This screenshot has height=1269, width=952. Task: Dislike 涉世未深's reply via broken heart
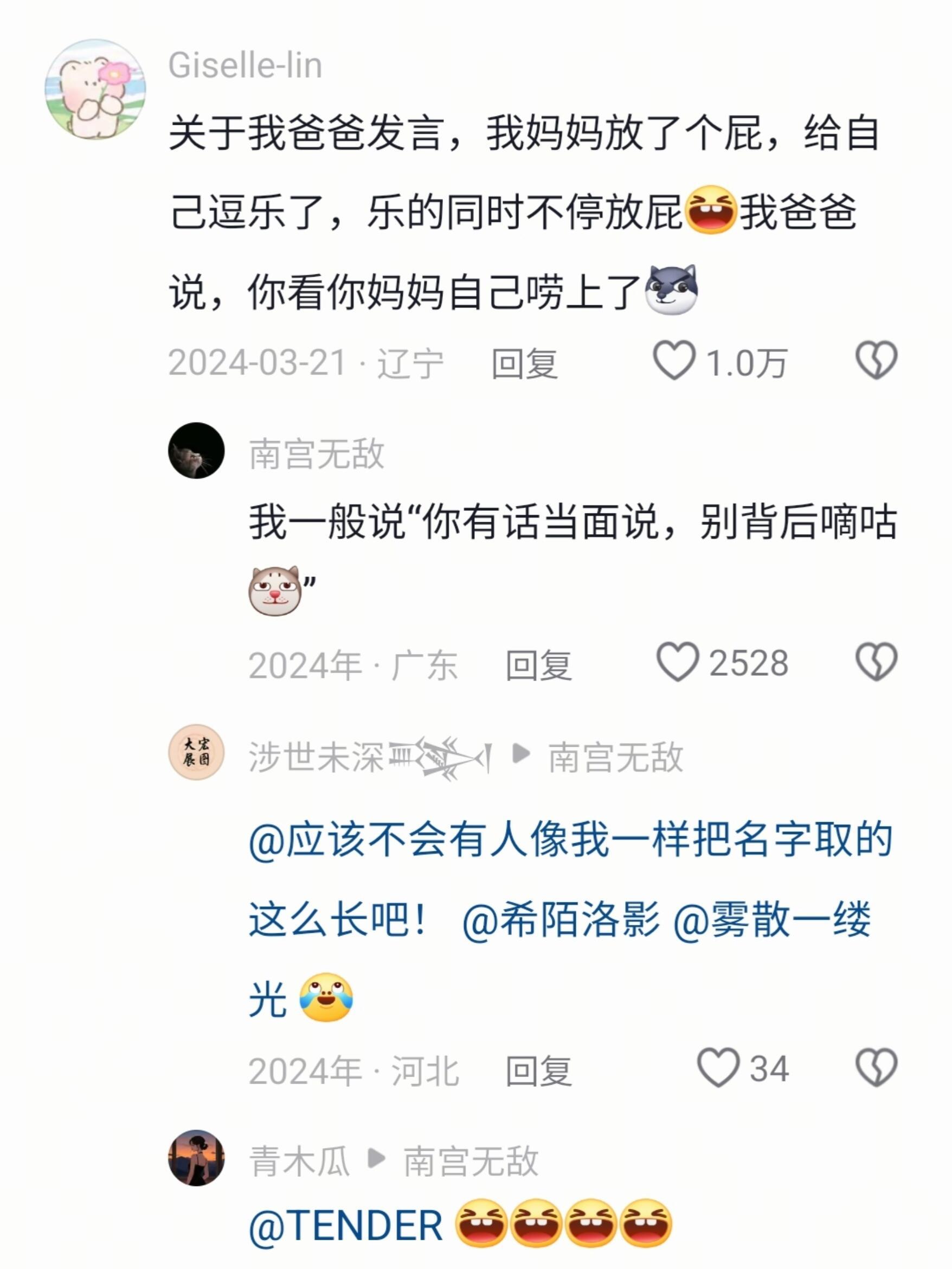click(876, 1068)
